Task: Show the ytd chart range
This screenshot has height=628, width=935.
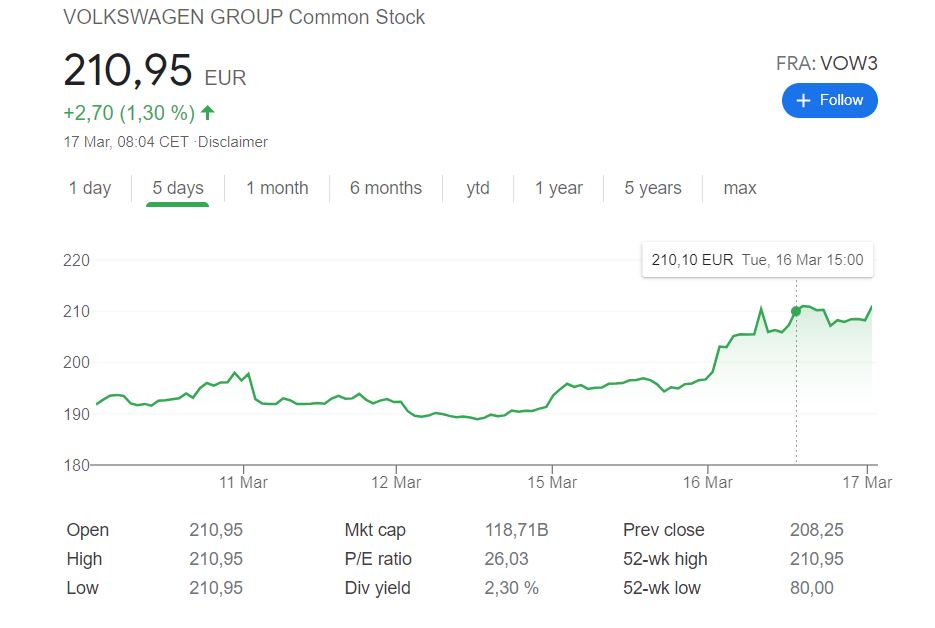Action: click(478, 188)
